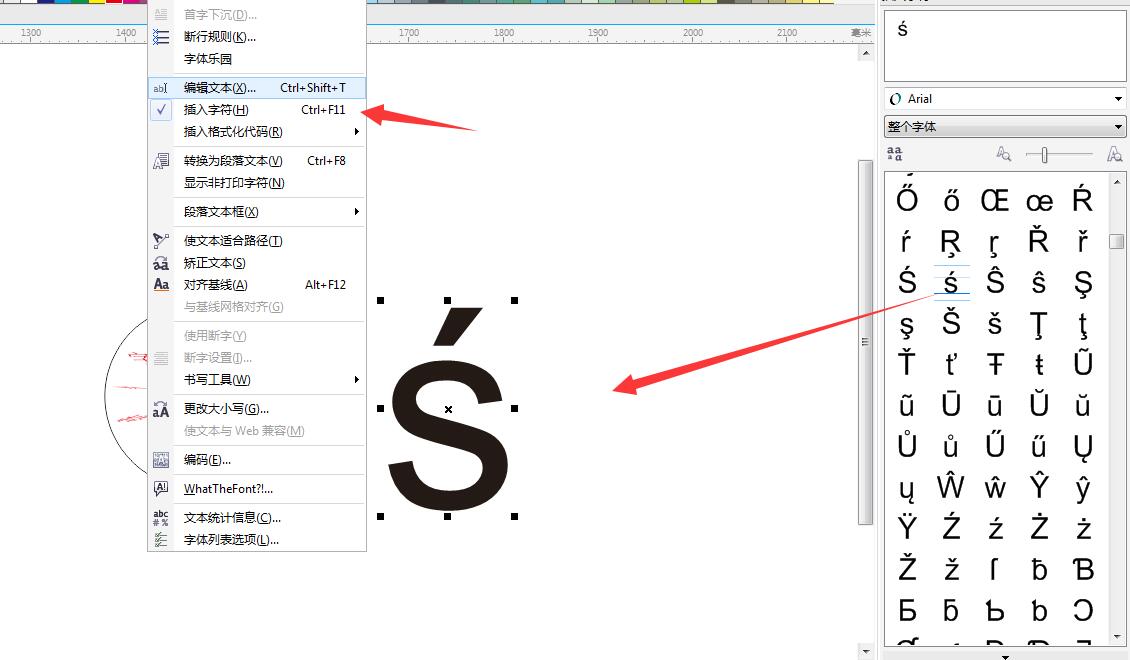Click the Edit Text (编辑文本) menu entry
This screenshot has width=1130, height=660.
coord(219,88)
